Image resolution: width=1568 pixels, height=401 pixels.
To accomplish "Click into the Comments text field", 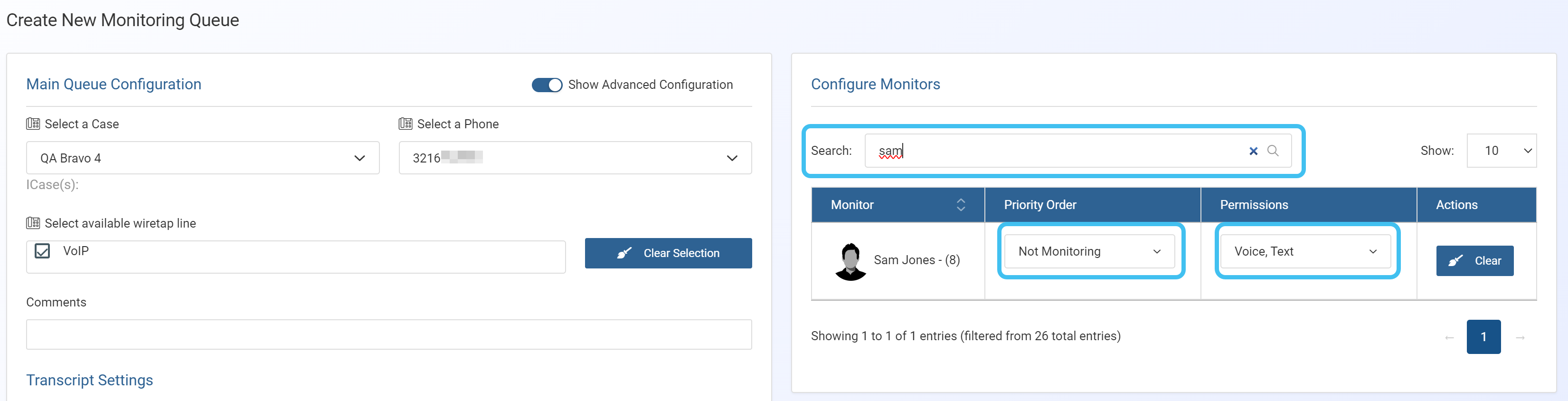I will [388, 334].
